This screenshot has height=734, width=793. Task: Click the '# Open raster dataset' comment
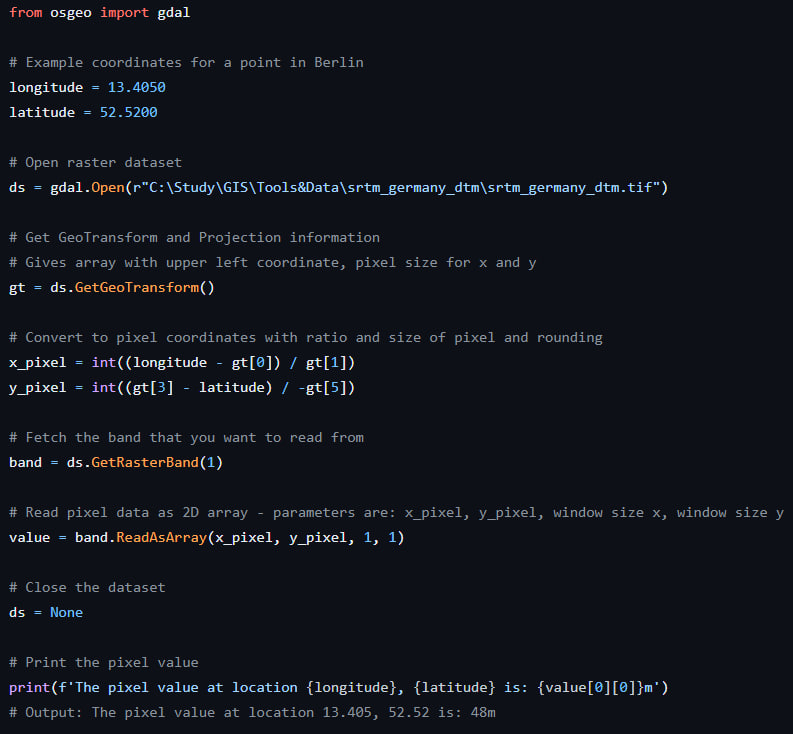tap(95, 162)
